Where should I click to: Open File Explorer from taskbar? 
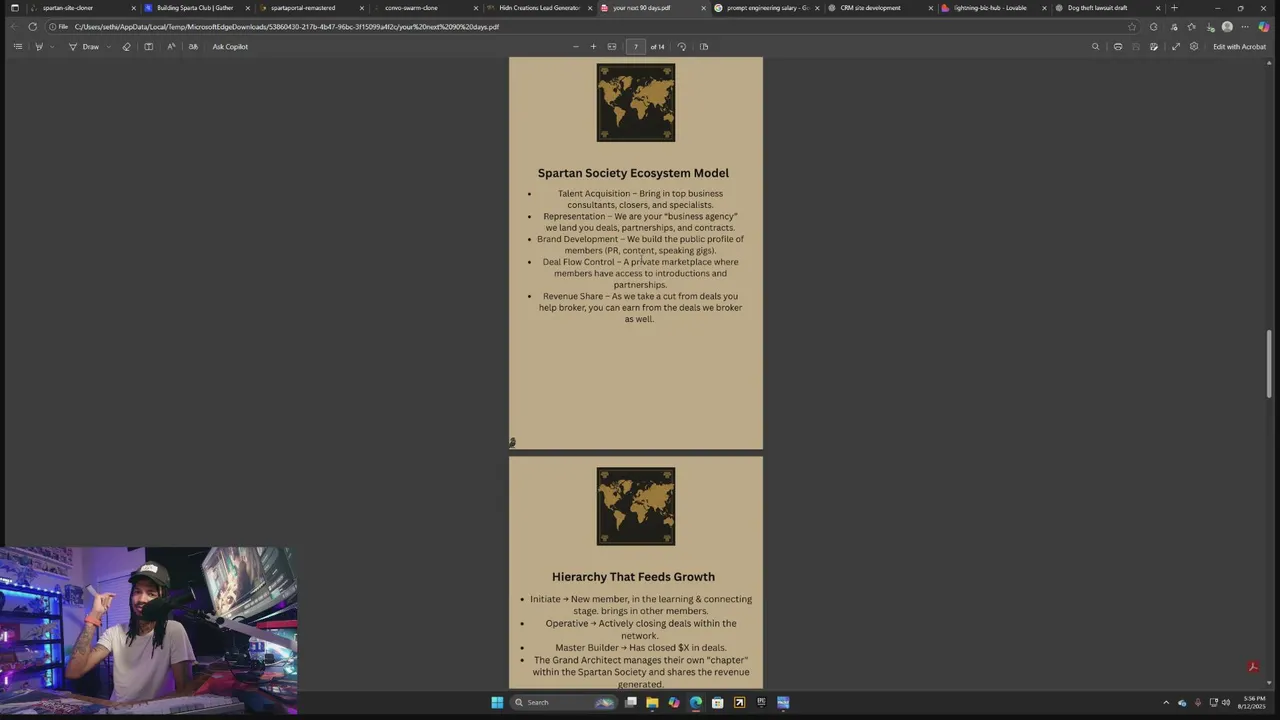coord(652,703)
